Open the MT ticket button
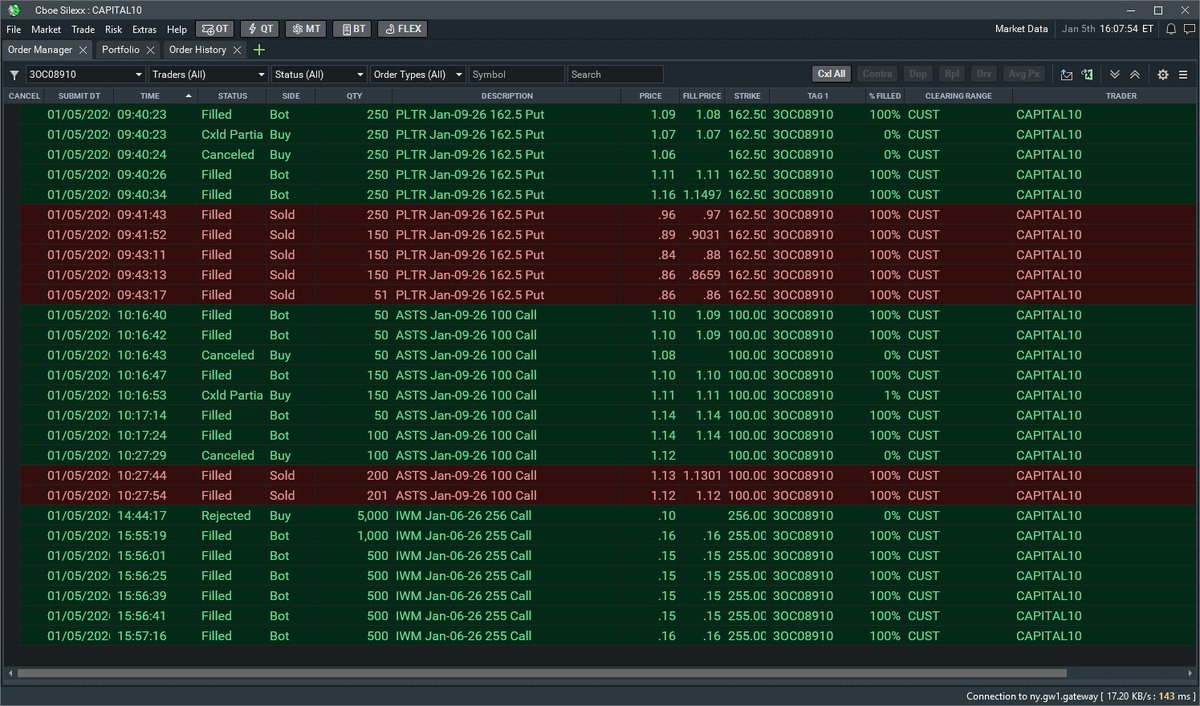1200x706 pixels. [305, 29]
